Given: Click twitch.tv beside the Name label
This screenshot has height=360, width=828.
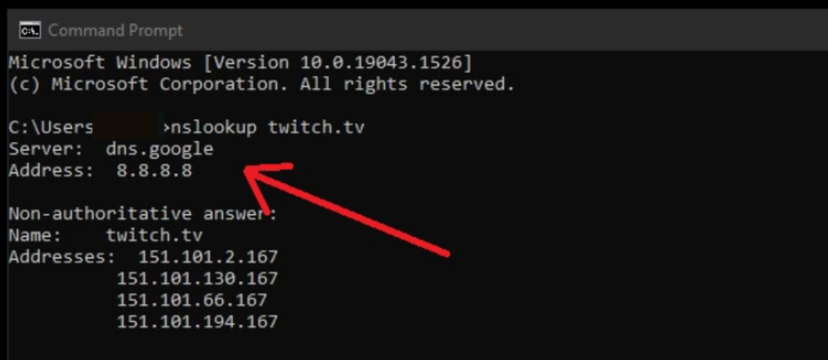Looking at the screenshot, I should coord(154,235).
